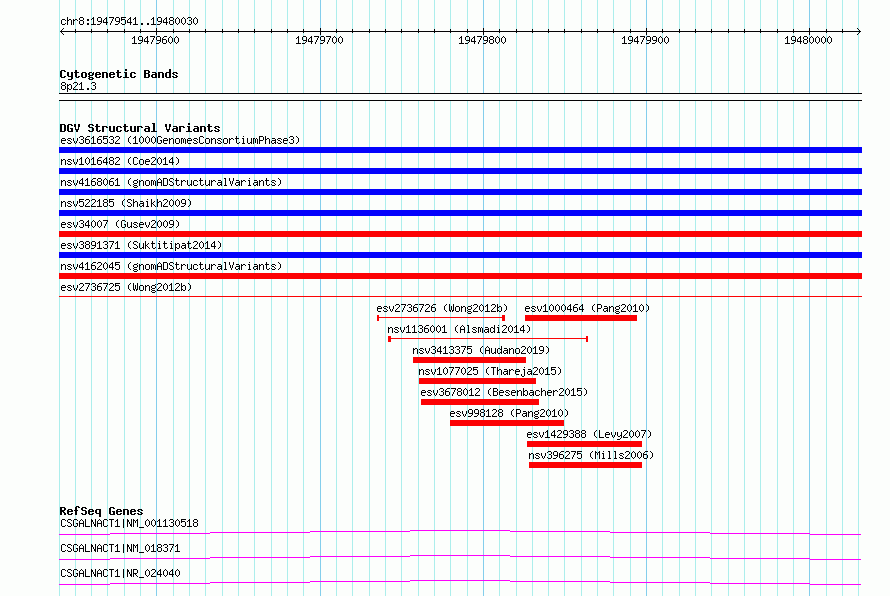
Task: Select nsv1077025 (Thareja2015) label
Action: coord(490,371)
